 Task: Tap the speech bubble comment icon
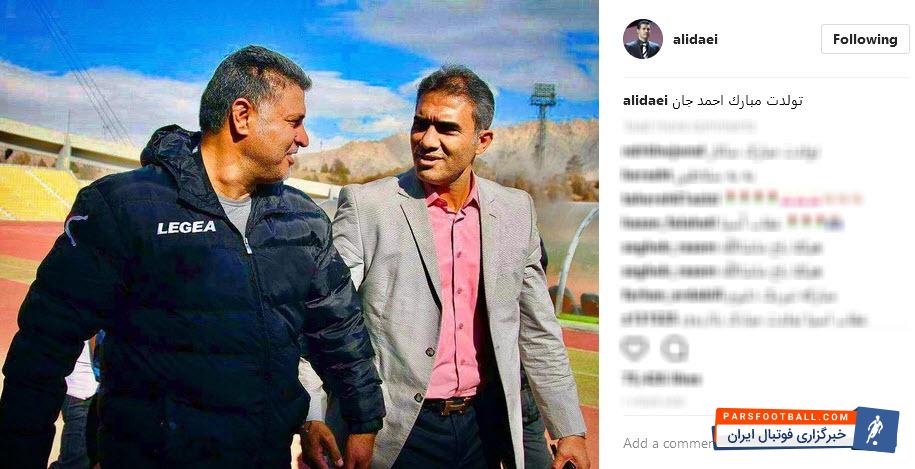click(x=675, y=349)
